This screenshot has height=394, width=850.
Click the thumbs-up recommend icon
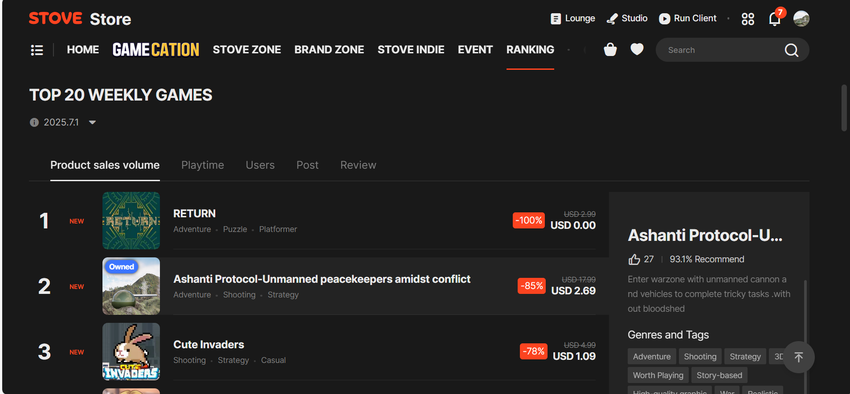click(634, 259)
